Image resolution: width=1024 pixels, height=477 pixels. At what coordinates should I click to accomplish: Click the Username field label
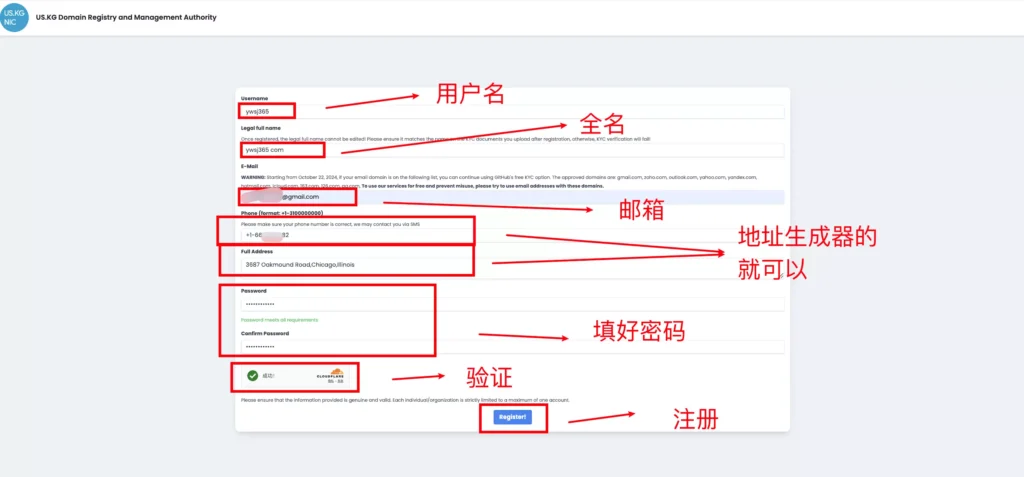tap(254, 98)
